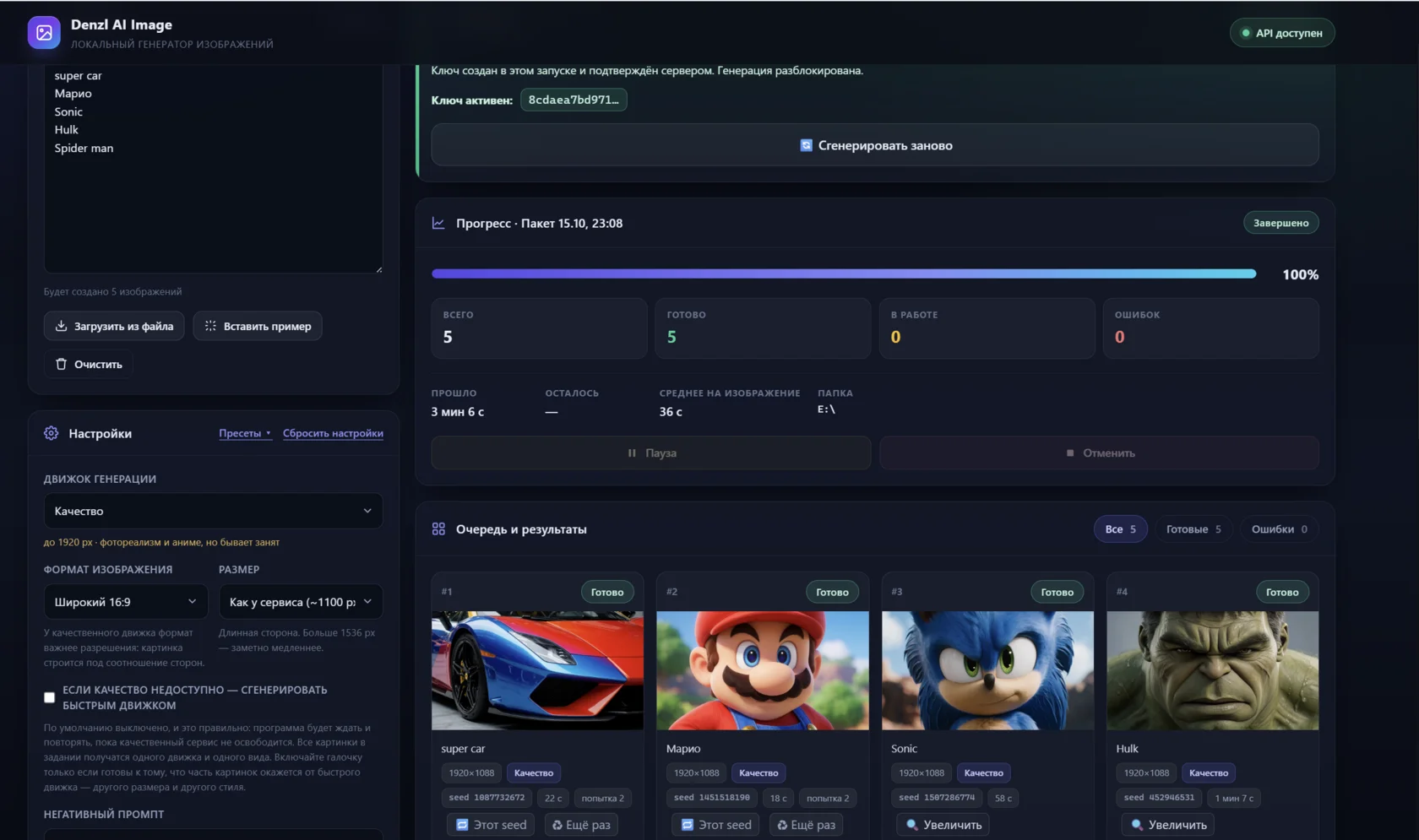Click the settings gear icon beside Настройки
Screen dimensions: 1419x840
point(52,433)
